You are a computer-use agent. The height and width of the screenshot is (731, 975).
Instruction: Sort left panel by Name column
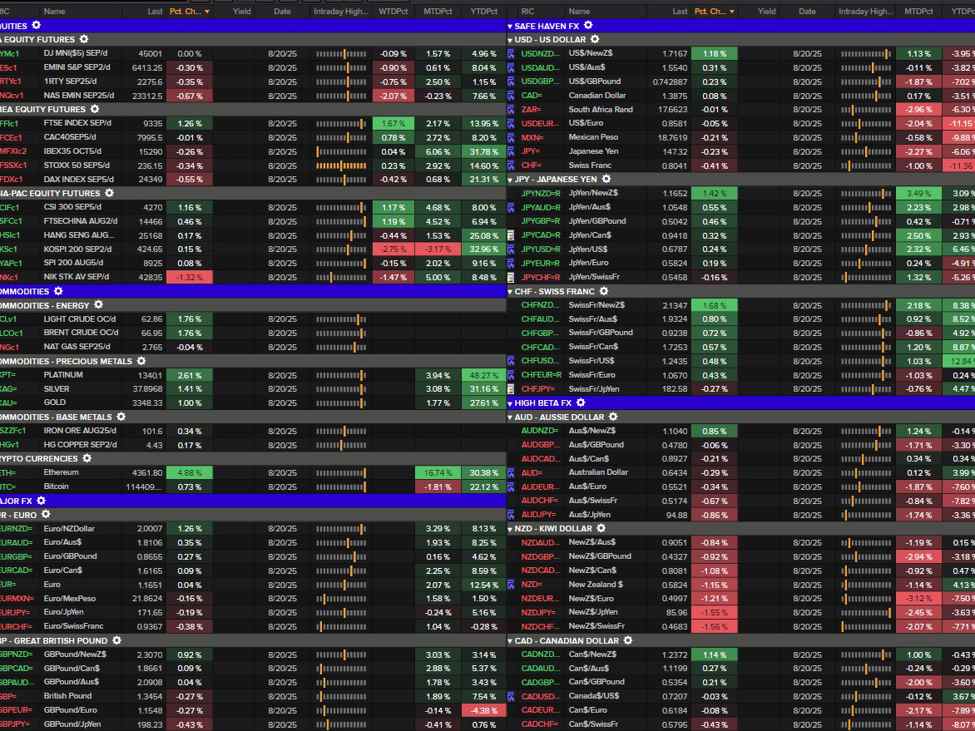tap(55, 11)
